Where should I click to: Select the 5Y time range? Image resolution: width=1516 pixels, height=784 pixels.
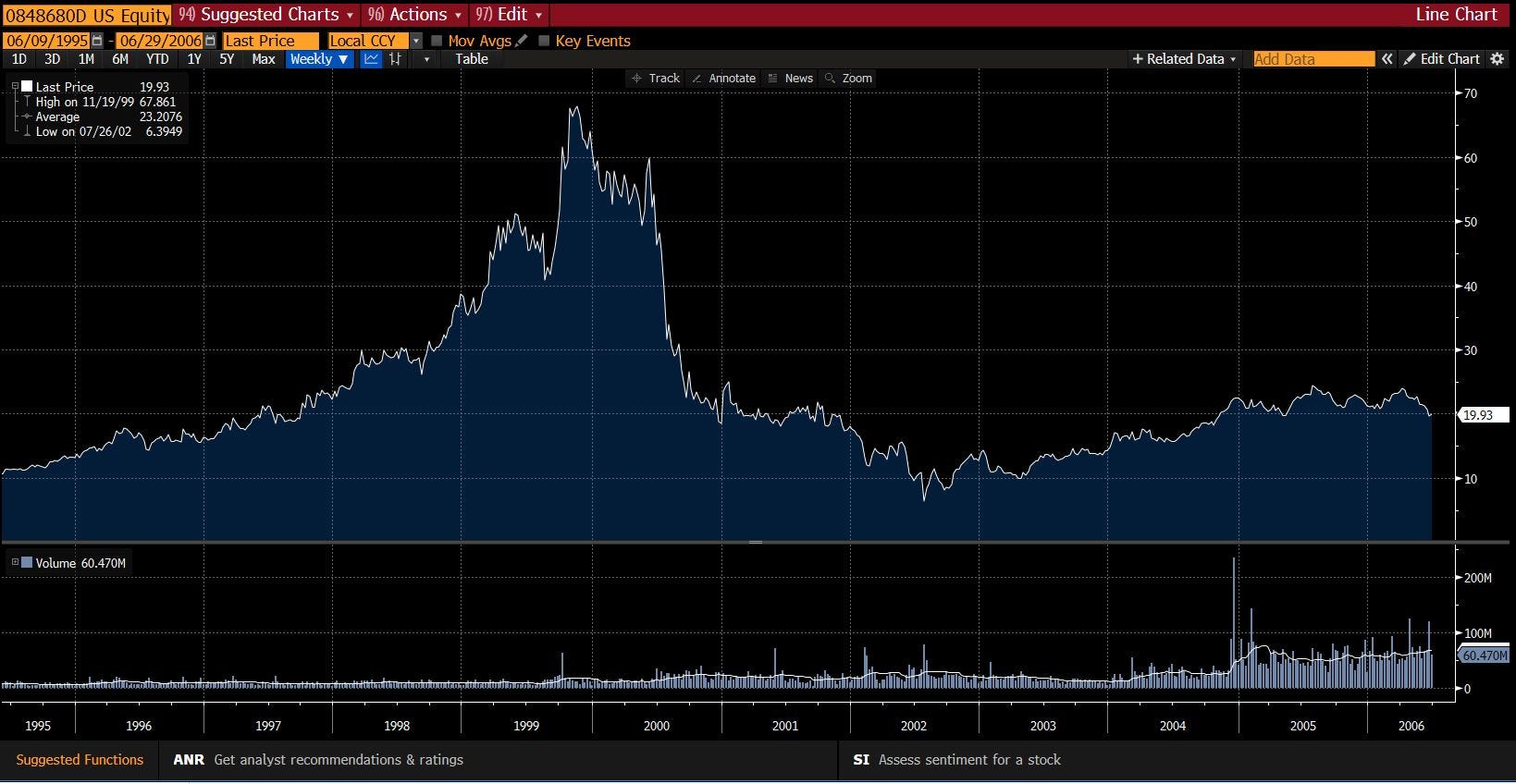pos(227,59)
